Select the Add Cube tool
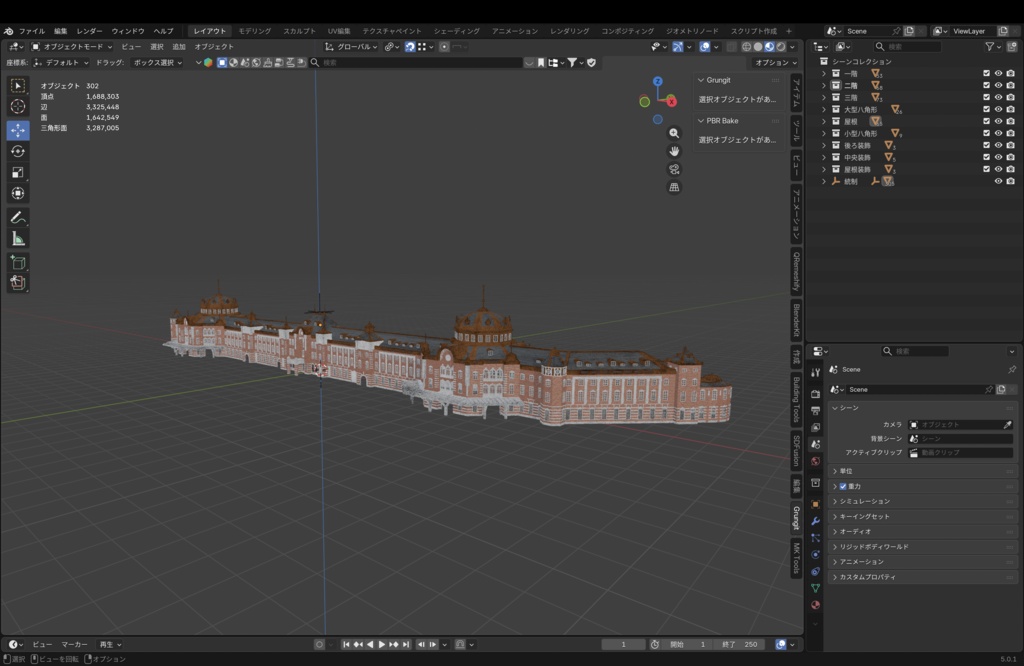The image size is (1024, 666). pos(18,262)
